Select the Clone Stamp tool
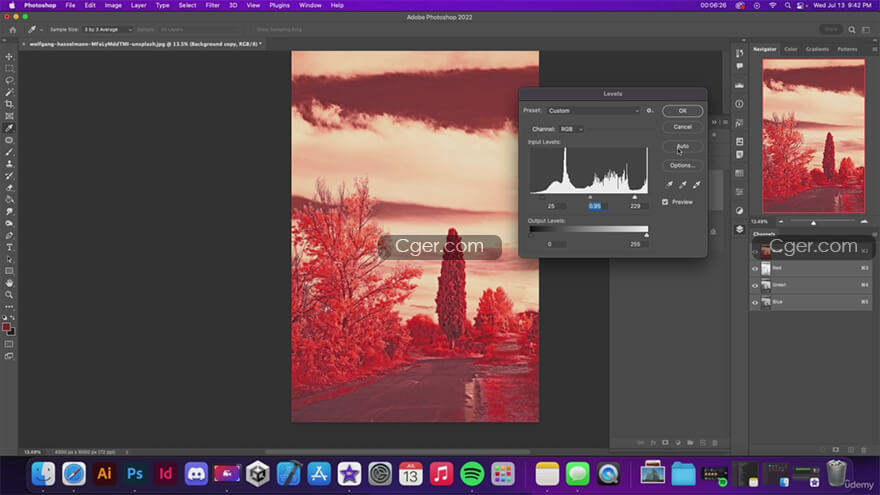The height and width of the screenshot is (495, 880). tap(9, 164)
